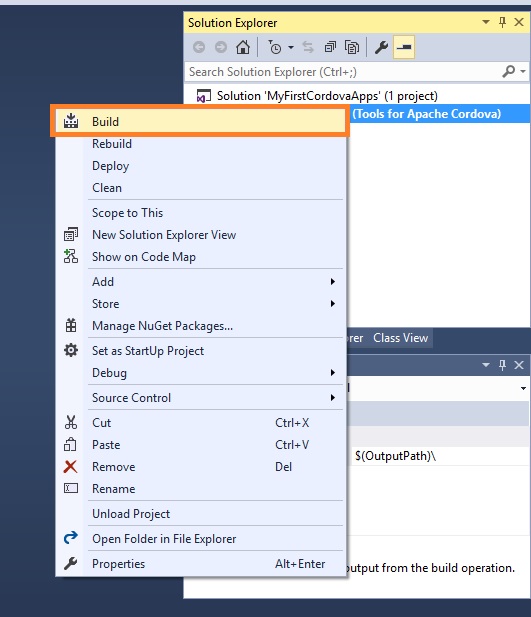Click the Rename icon
Viewport: 531px width, 617px height.
click(71, 488)
